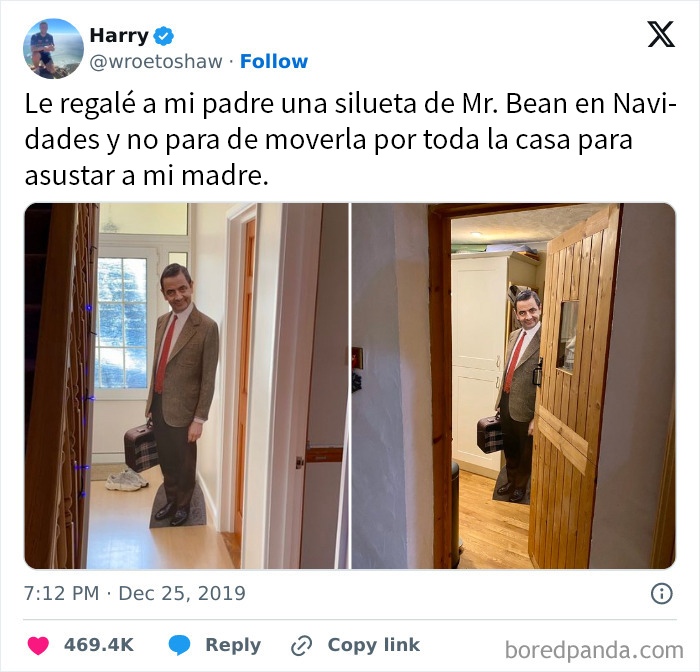Click the Copy link text
Viewport: 700px width, 672px height.
[374, 645]
